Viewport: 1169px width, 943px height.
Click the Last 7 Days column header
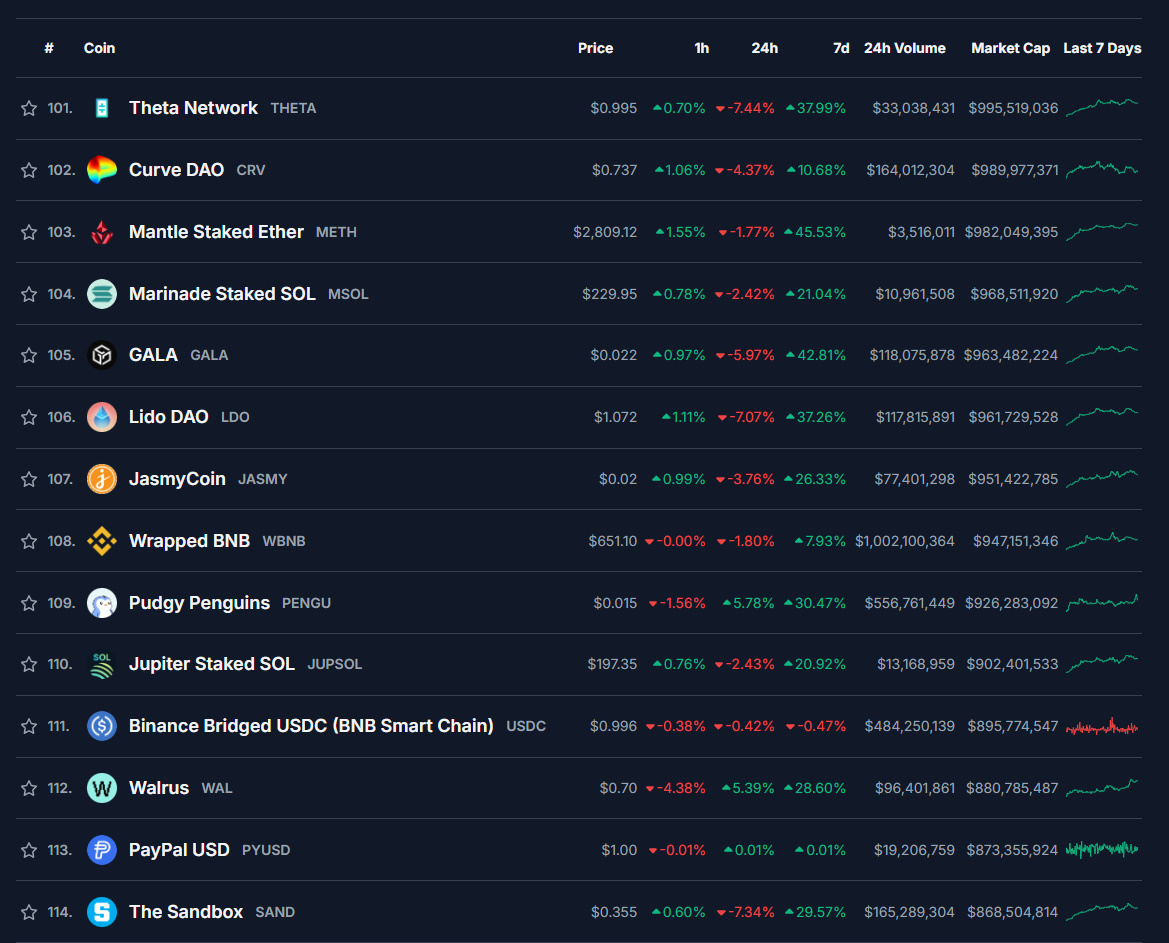(1102, 48)
